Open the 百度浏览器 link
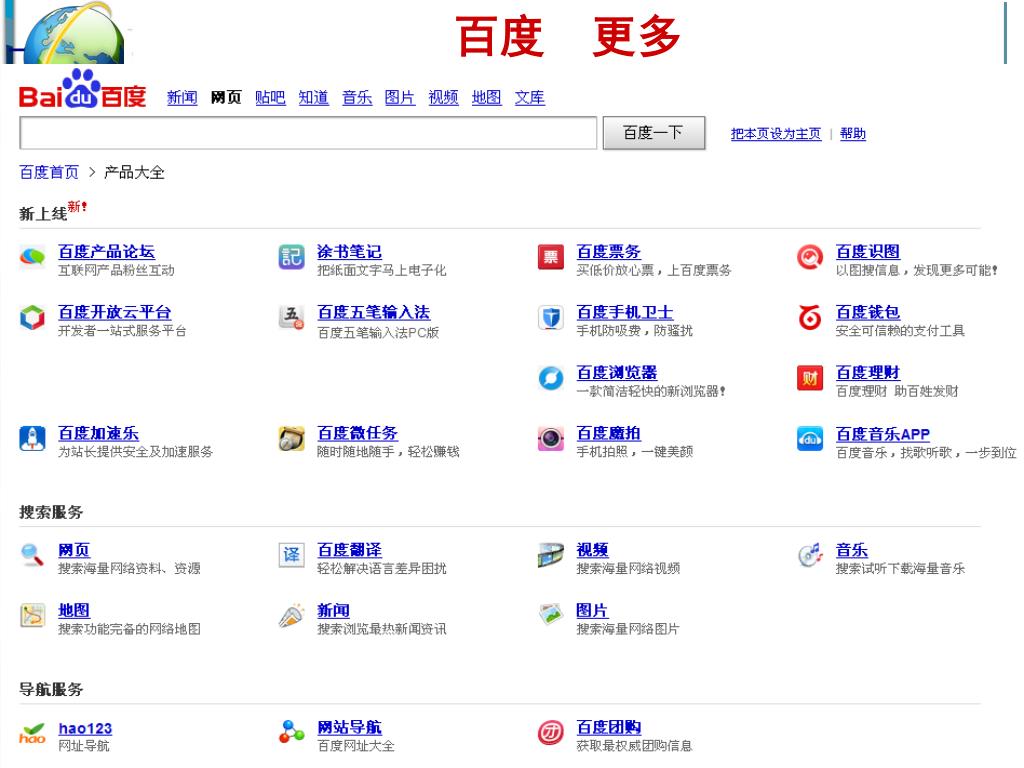This screenshot has width=1024, height=768. [x=617, y=372]
